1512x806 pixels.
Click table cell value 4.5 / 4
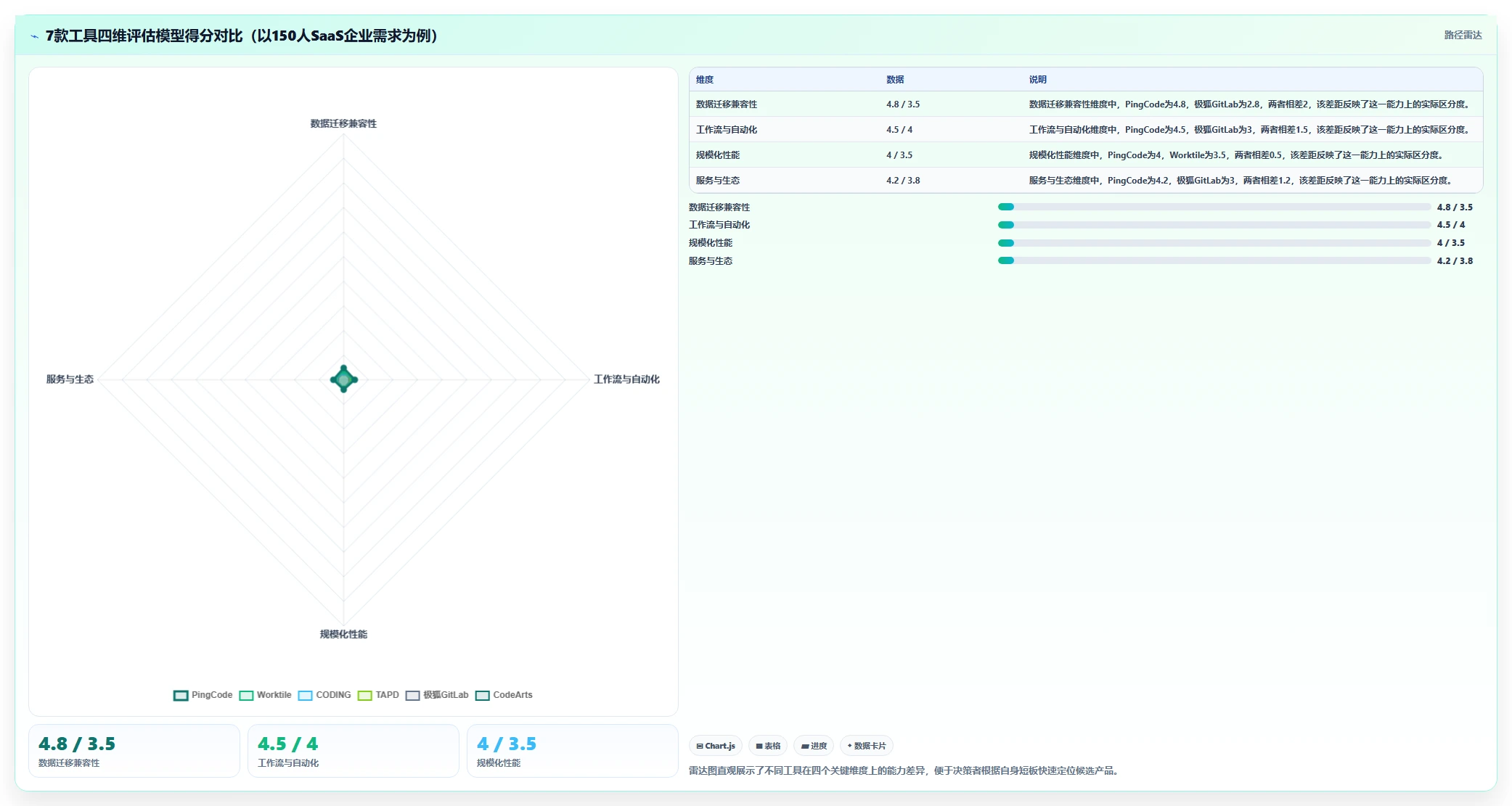pyautogui.click(x=899, y=130)
